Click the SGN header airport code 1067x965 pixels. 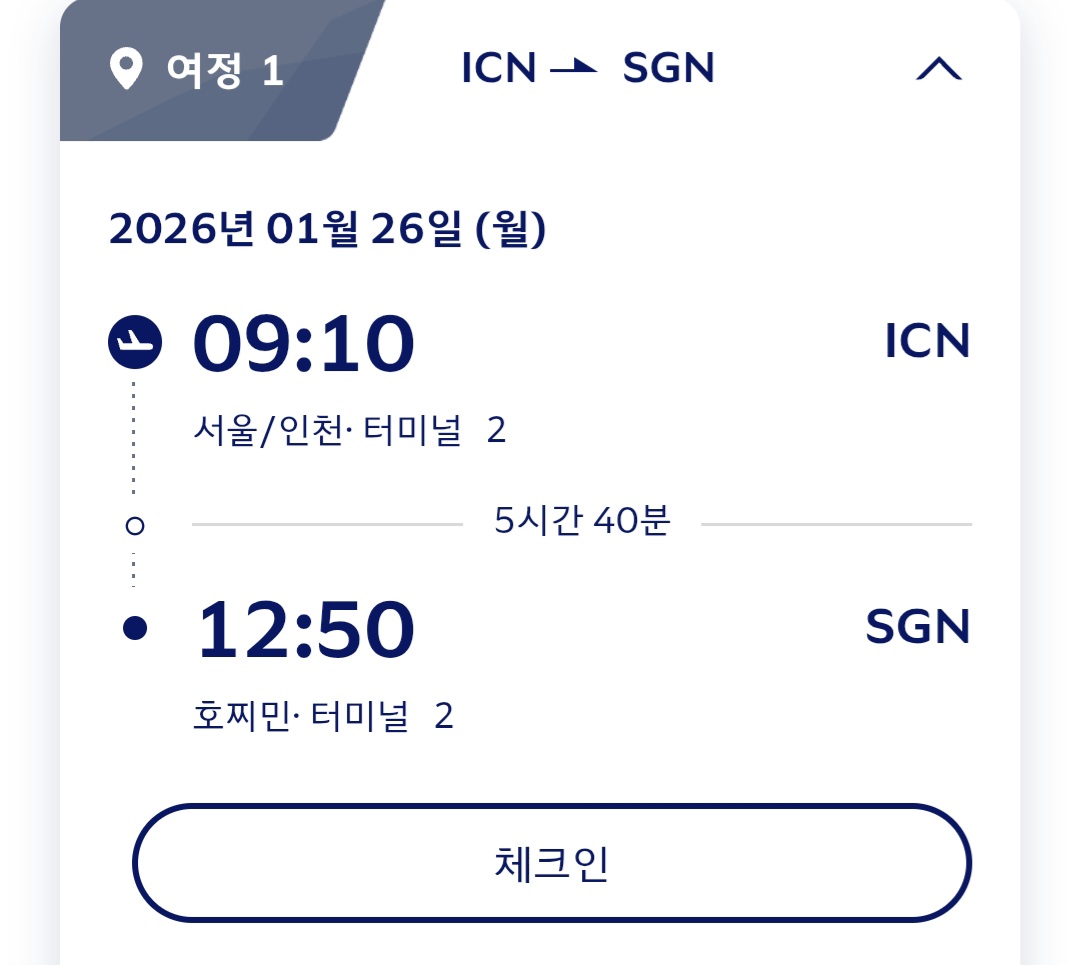(x=668, y=69)
